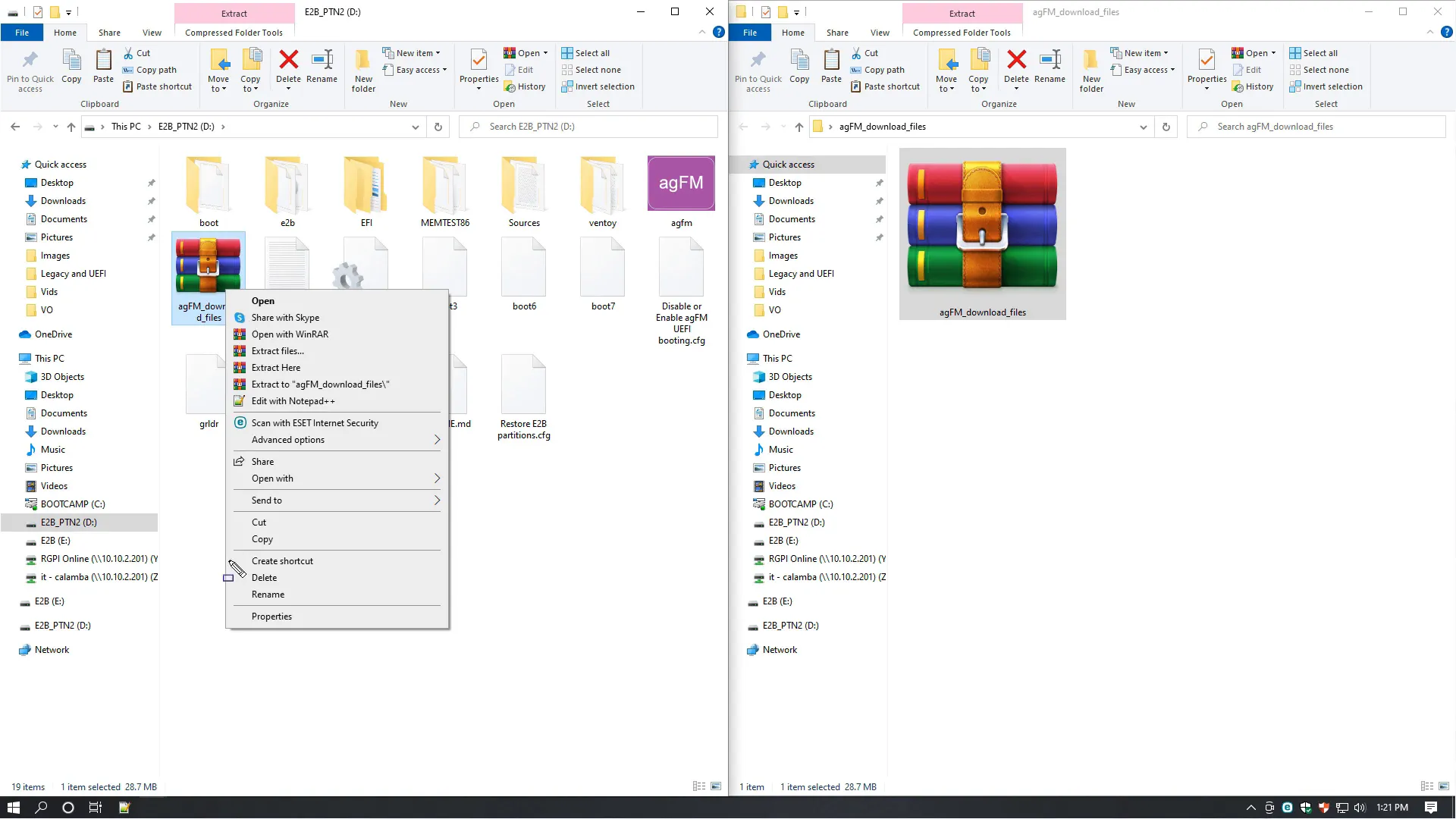
Task: Click Search agFM_download_files search box
Action: click(x=1316, y=127)
